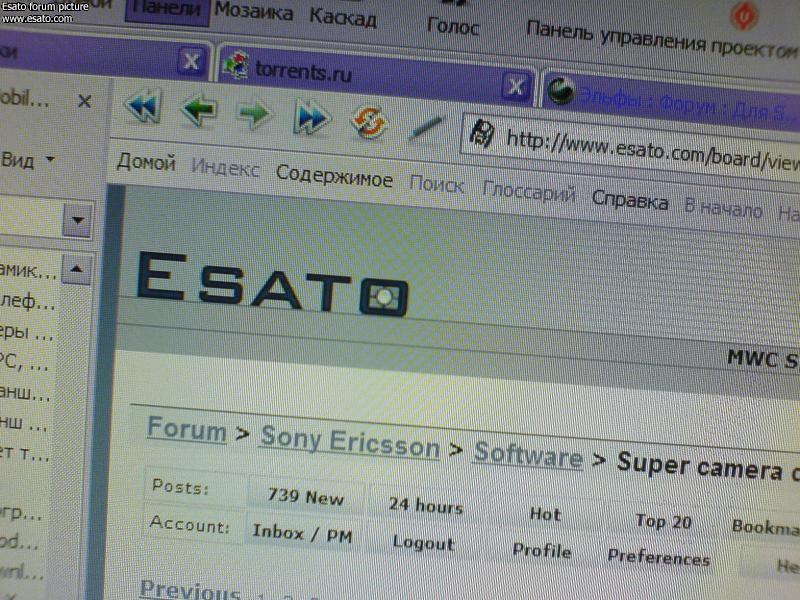Click Индекс in the navigation bar
The width and height of the screenshot is (800, 600).
click(x=225, y=167)
